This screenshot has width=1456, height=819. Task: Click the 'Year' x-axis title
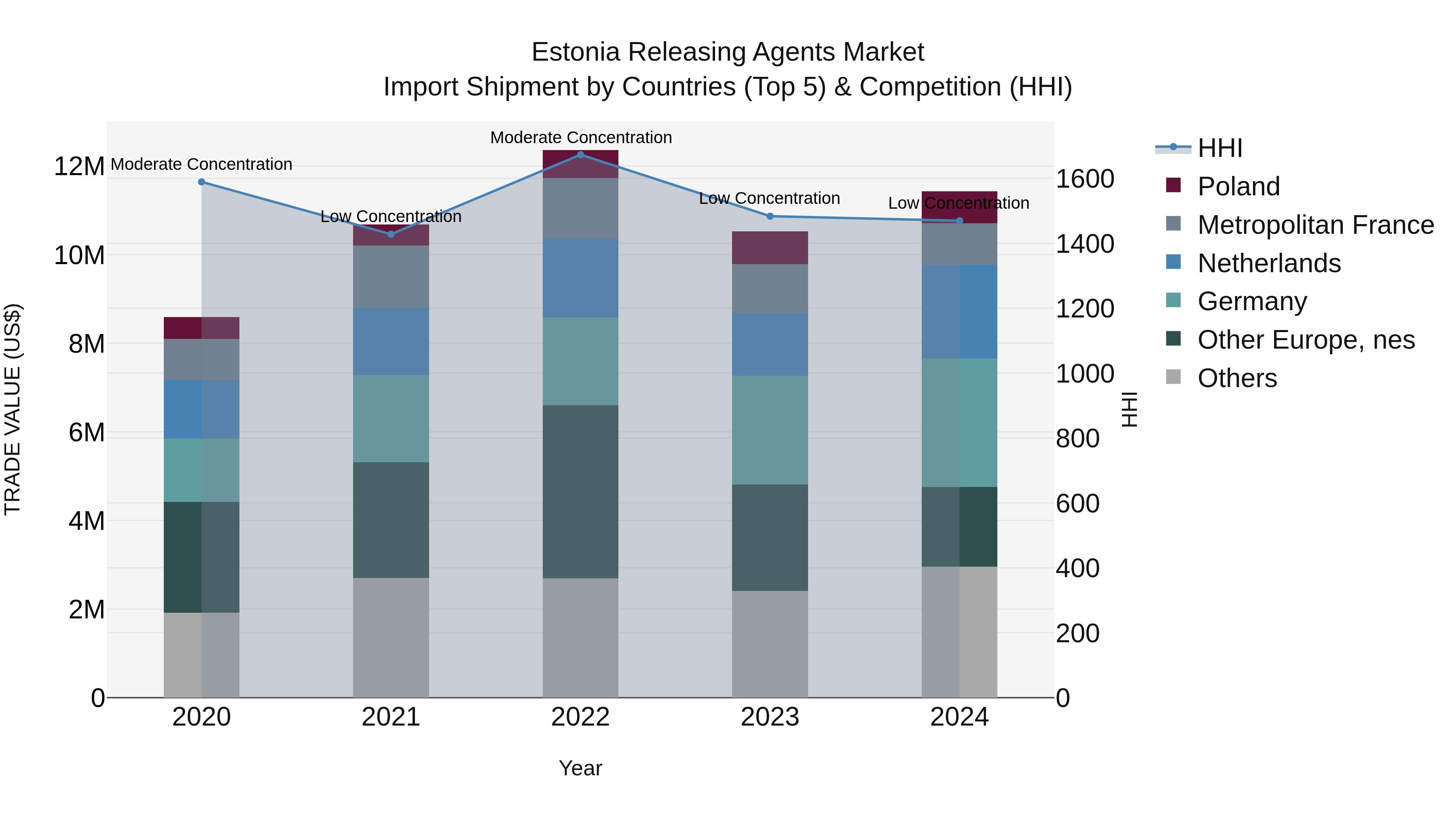pyautogui.click(x=580, y=768)
